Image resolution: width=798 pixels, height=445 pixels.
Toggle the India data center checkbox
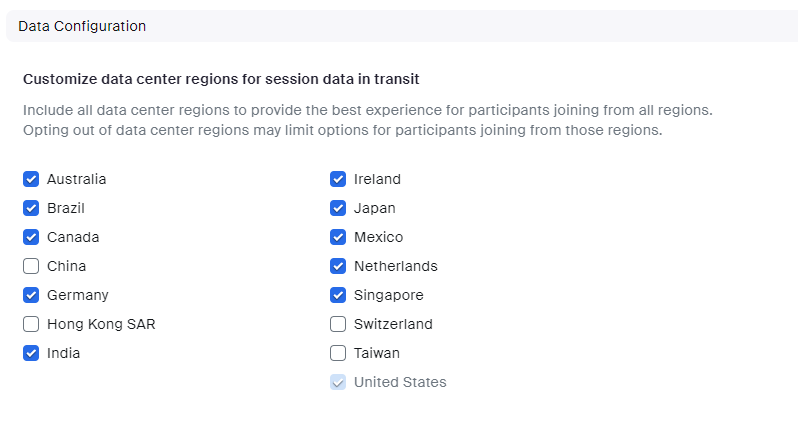(x=31, y=353)
